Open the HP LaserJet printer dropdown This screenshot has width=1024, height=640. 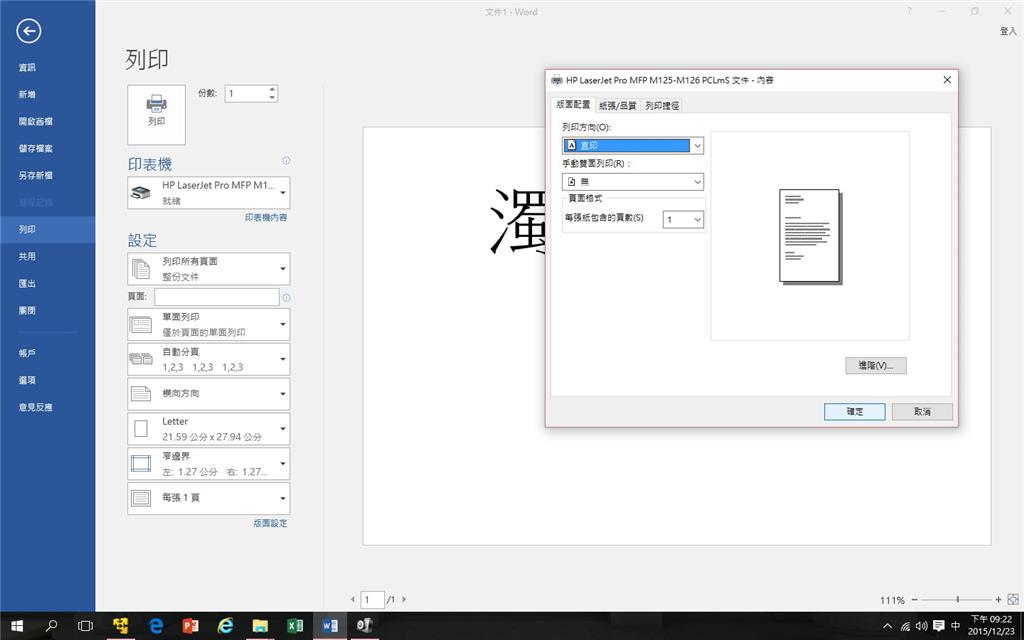point(209,193)
